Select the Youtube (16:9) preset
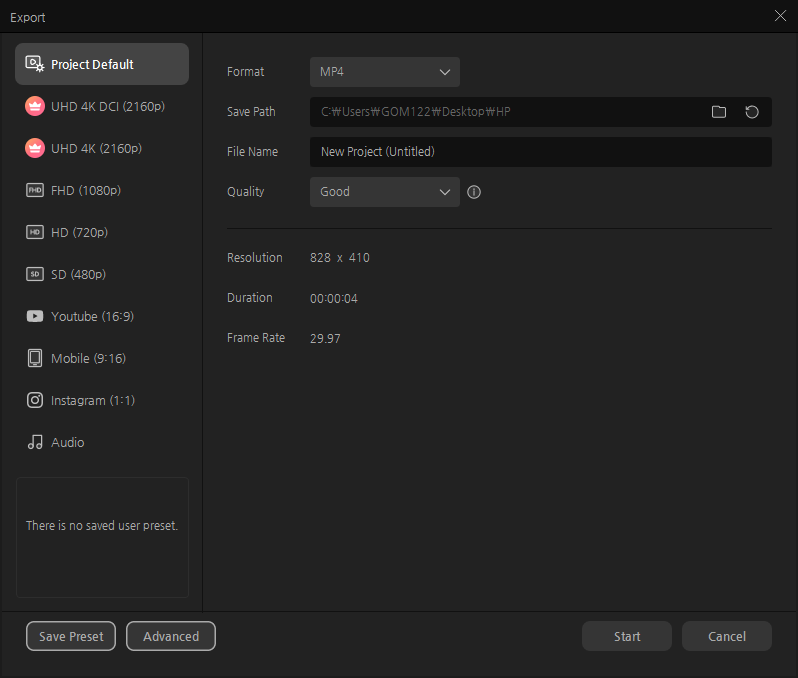The height and width of the screenshot is (678, 798). 102,316
